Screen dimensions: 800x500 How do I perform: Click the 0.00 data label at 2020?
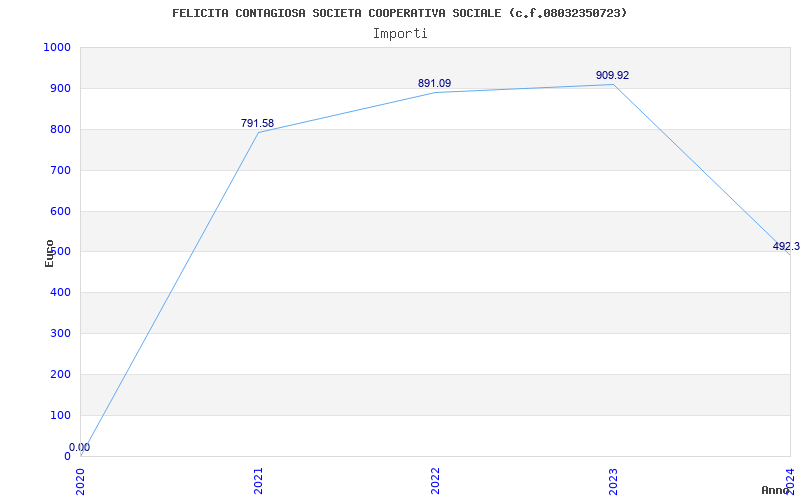[x=80, y=447]
